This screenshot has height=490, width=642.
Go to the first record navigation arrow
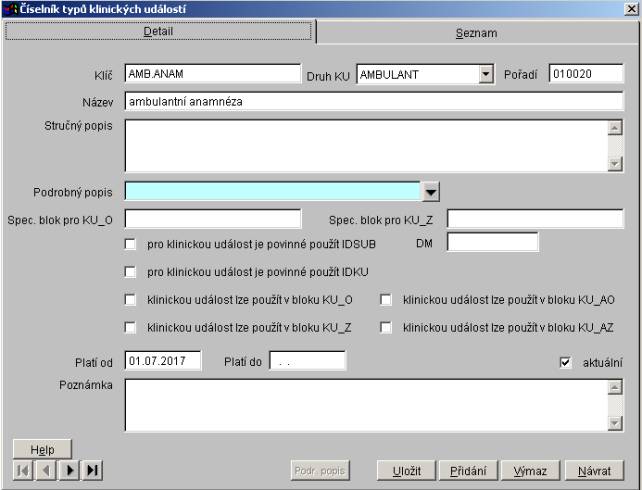point(22,469)
